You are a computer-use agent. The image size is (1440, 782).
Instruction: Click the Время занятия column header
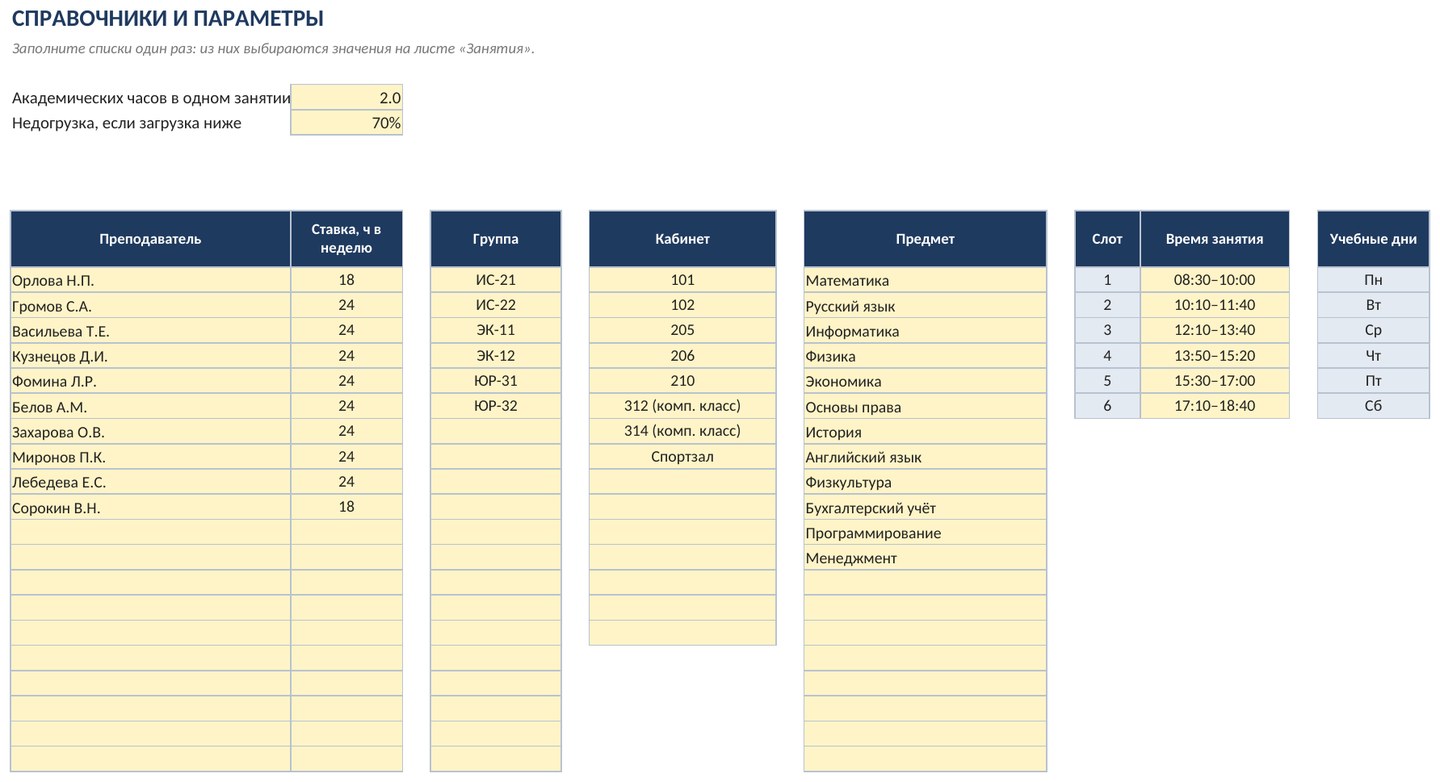click(1215, 239)
